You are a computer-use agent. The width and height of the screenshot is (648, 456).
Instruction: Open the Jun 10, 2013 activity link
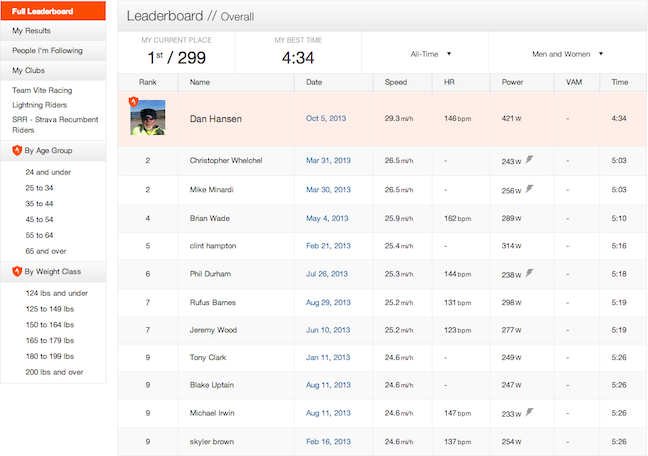point(328,330)
